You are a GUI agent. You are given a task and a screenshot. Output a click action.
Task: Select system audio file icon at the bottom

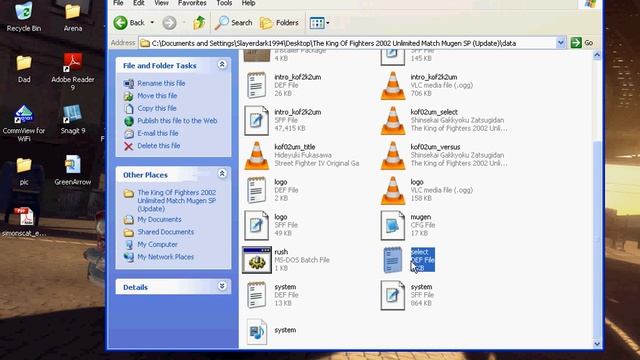pyautogui.click(x=257, y=331)
